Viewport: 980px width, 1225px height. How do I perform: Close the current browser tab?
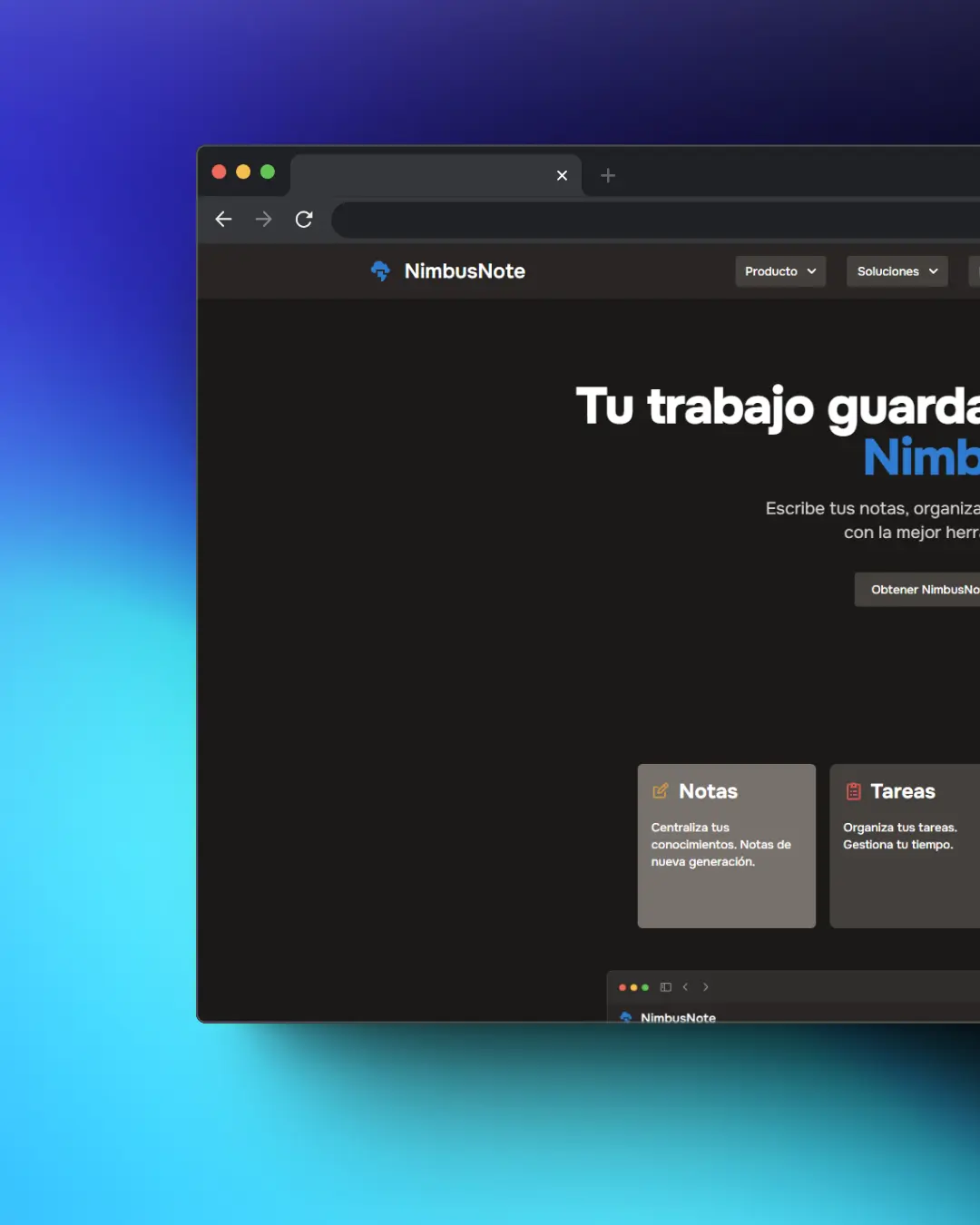(562, 176)
